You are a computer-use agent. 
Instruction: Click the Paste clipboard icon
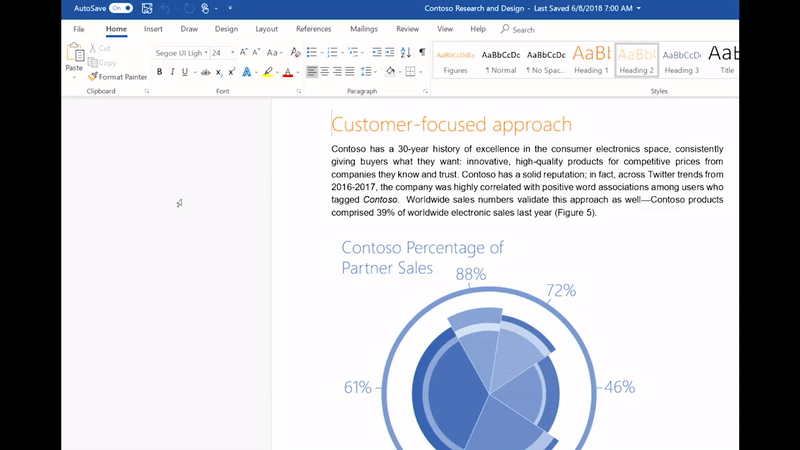click(x=74, y=52)
